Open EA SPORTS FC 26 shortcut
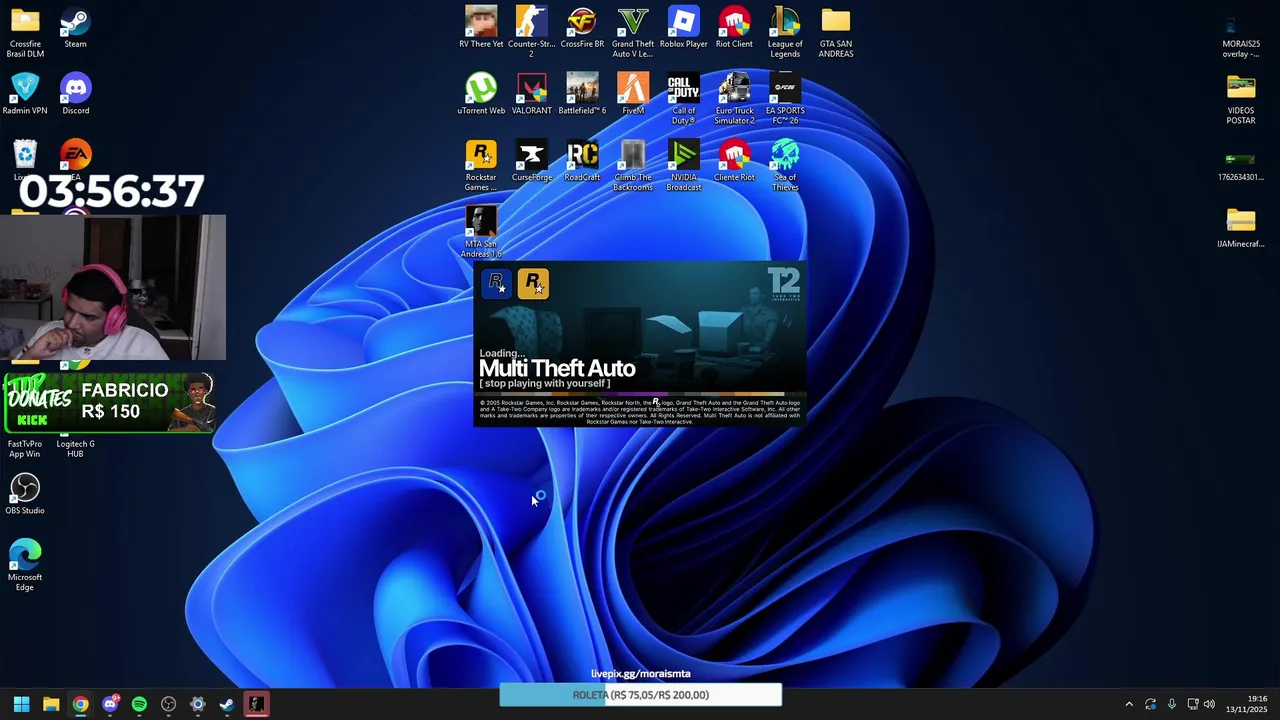 (785, 99)
